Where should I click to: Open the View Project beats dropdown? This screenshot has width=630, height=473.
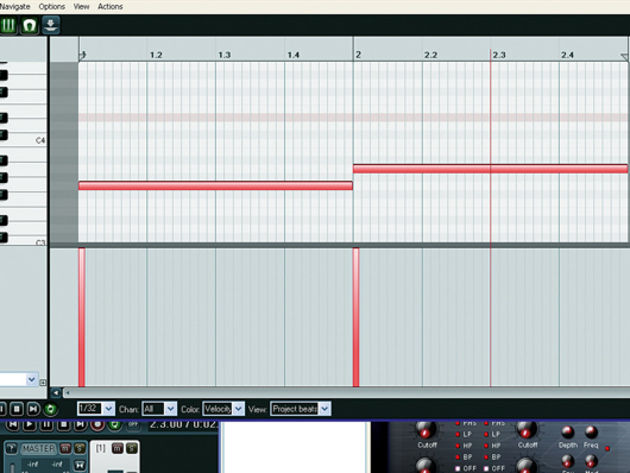click(300, 409)
